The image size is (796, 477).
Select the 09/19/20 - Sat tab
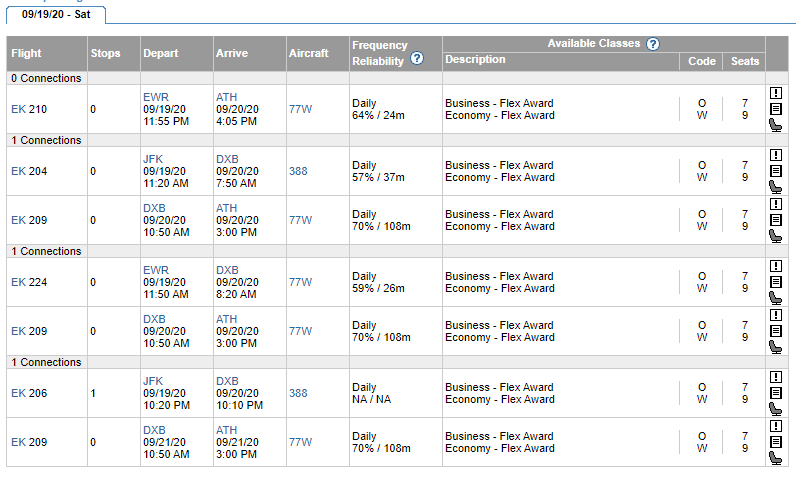click(x=54, y=15)
